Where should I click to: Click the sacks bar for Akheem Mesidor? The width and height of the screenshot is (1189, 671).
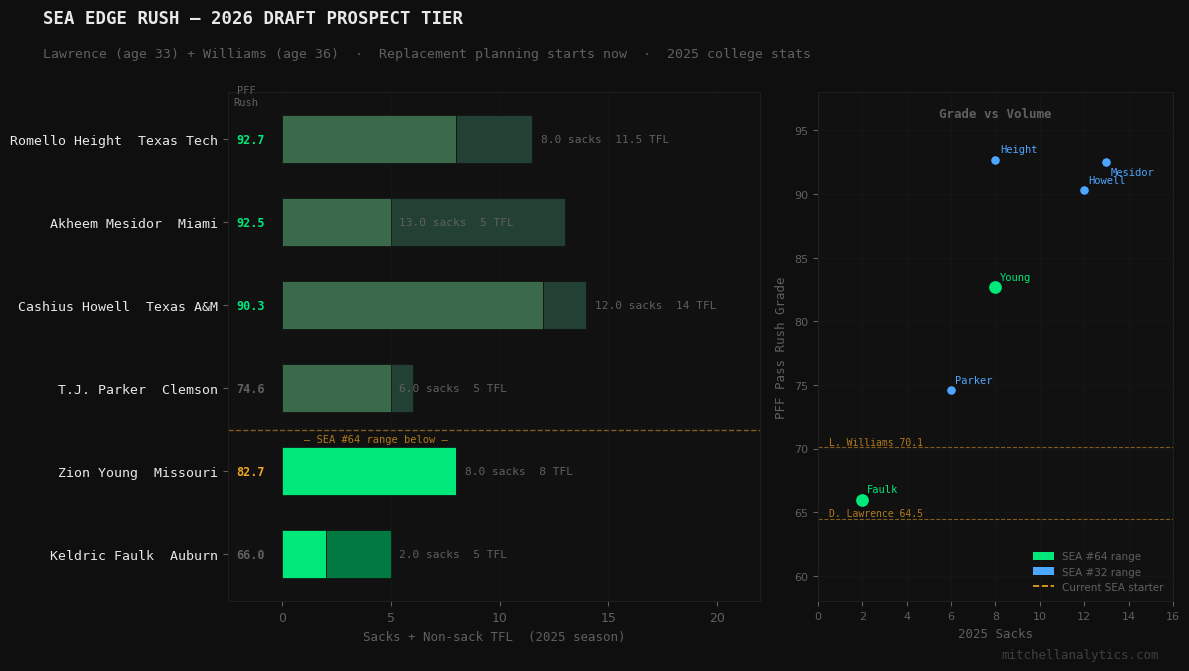coord(336,222)
